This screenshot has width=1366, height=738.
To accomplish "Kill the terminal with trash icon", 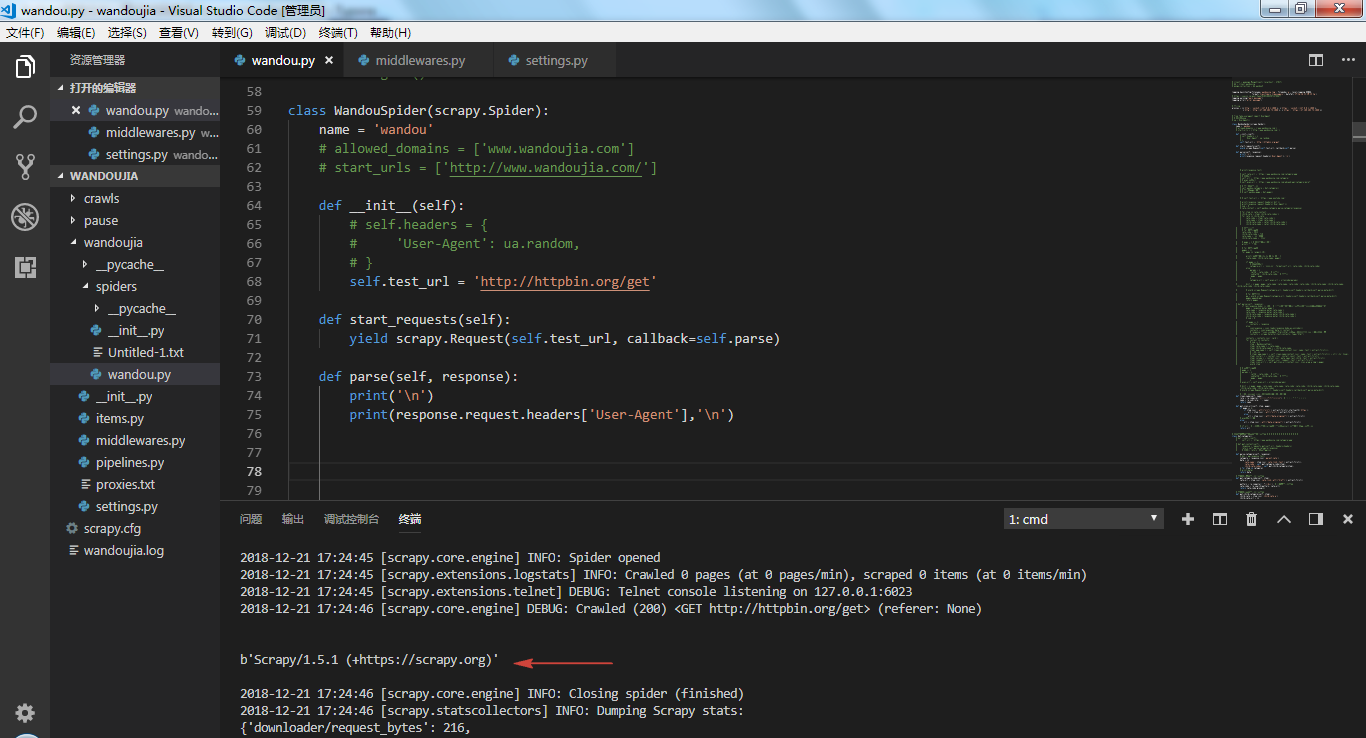I will pos(1251,519).
